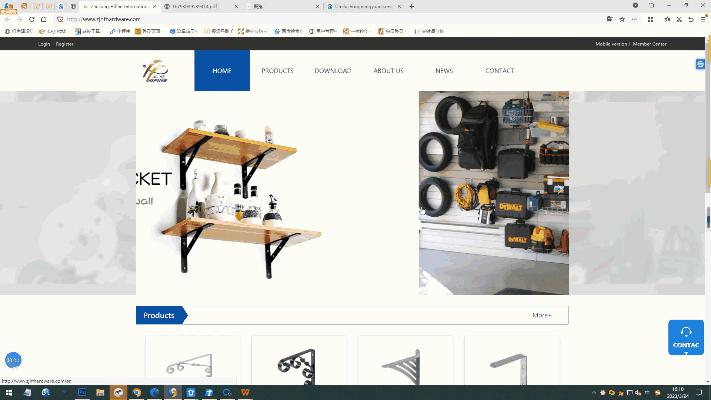Click the Register link
The image size is (711, 400).
point(65,44)
